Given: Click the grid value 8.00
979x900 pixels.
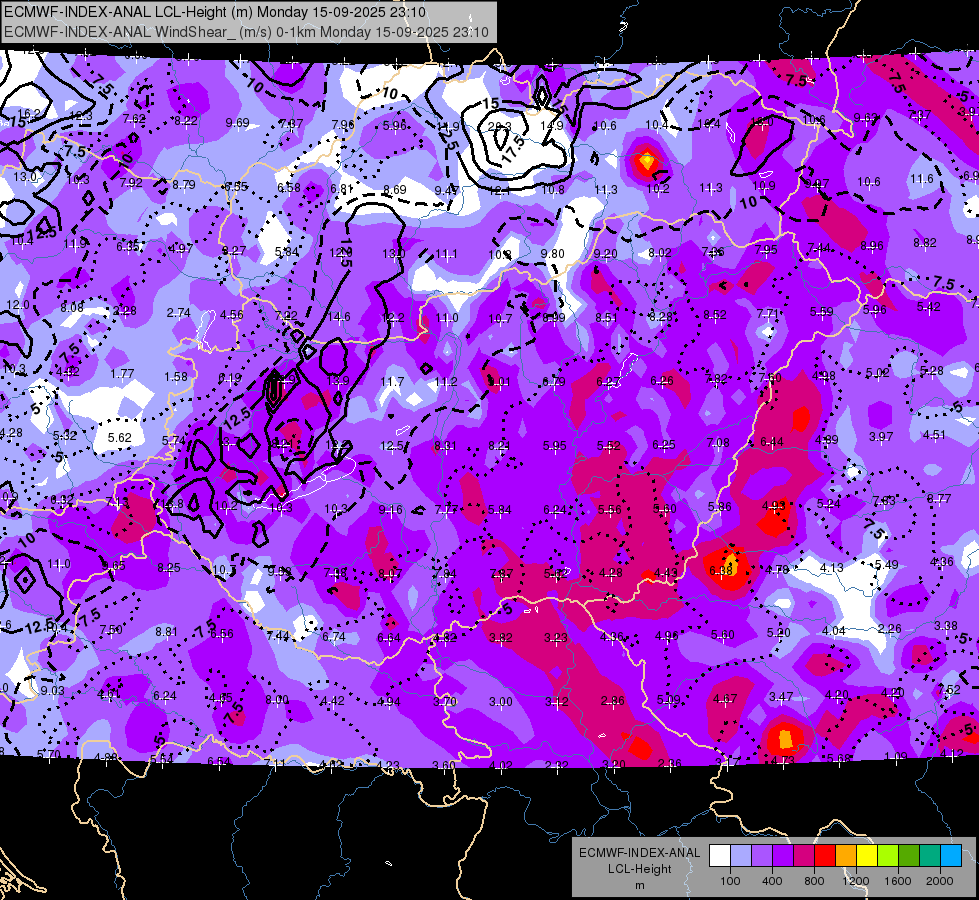Looking at the screenshot, I should 277,700.
